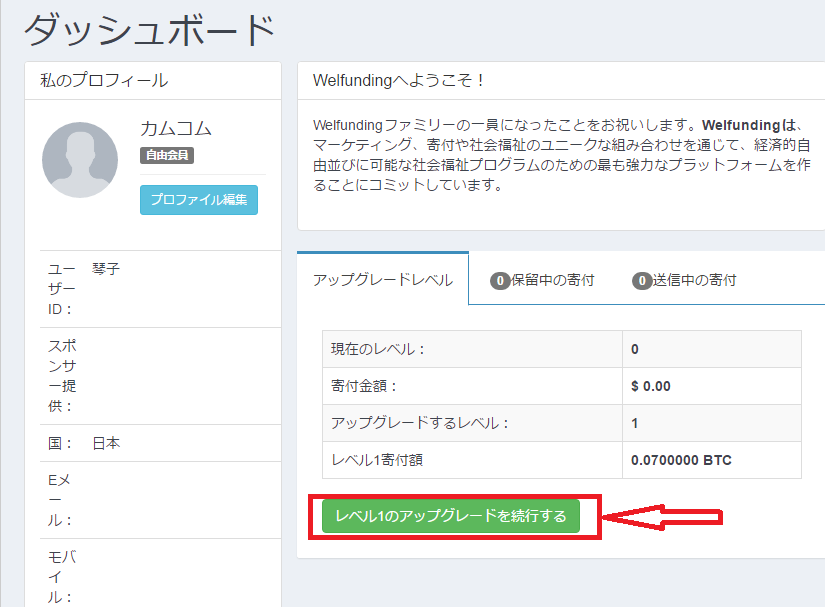Switch to the アップグレードレベル tab
The image size is (825, 607).
[383, 279]
